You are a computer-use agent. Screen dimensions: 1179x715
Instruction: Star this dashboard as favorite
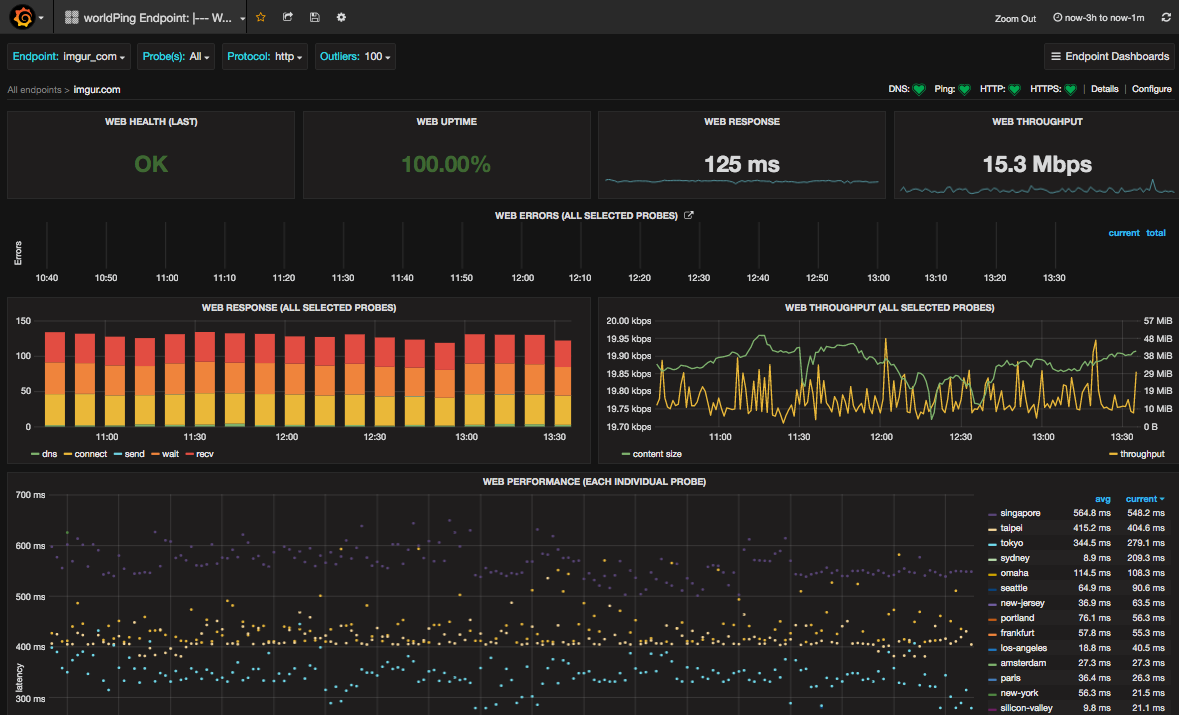[261, 17]
